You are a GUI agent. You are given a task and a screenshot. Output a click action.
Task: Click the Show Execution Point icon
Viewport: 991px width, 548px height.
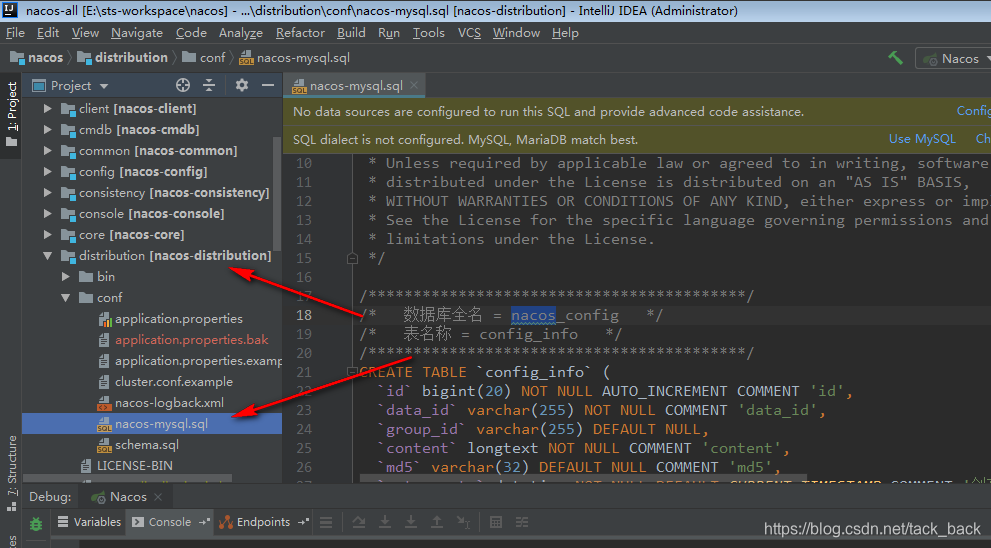(326, 522)
